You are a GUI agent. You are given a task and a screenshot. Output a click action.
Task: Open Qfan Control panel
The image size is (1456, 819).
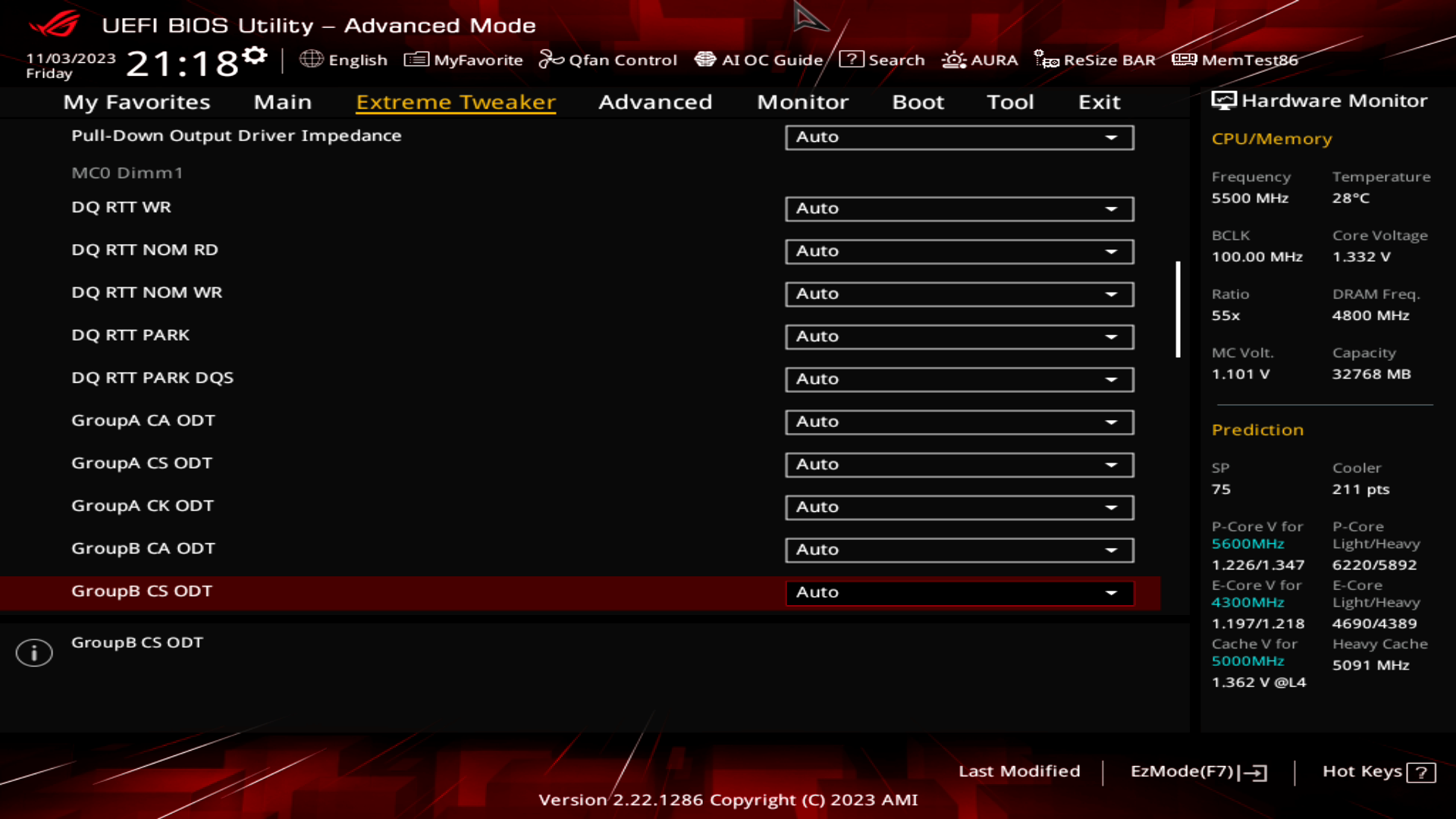(608, 60)
